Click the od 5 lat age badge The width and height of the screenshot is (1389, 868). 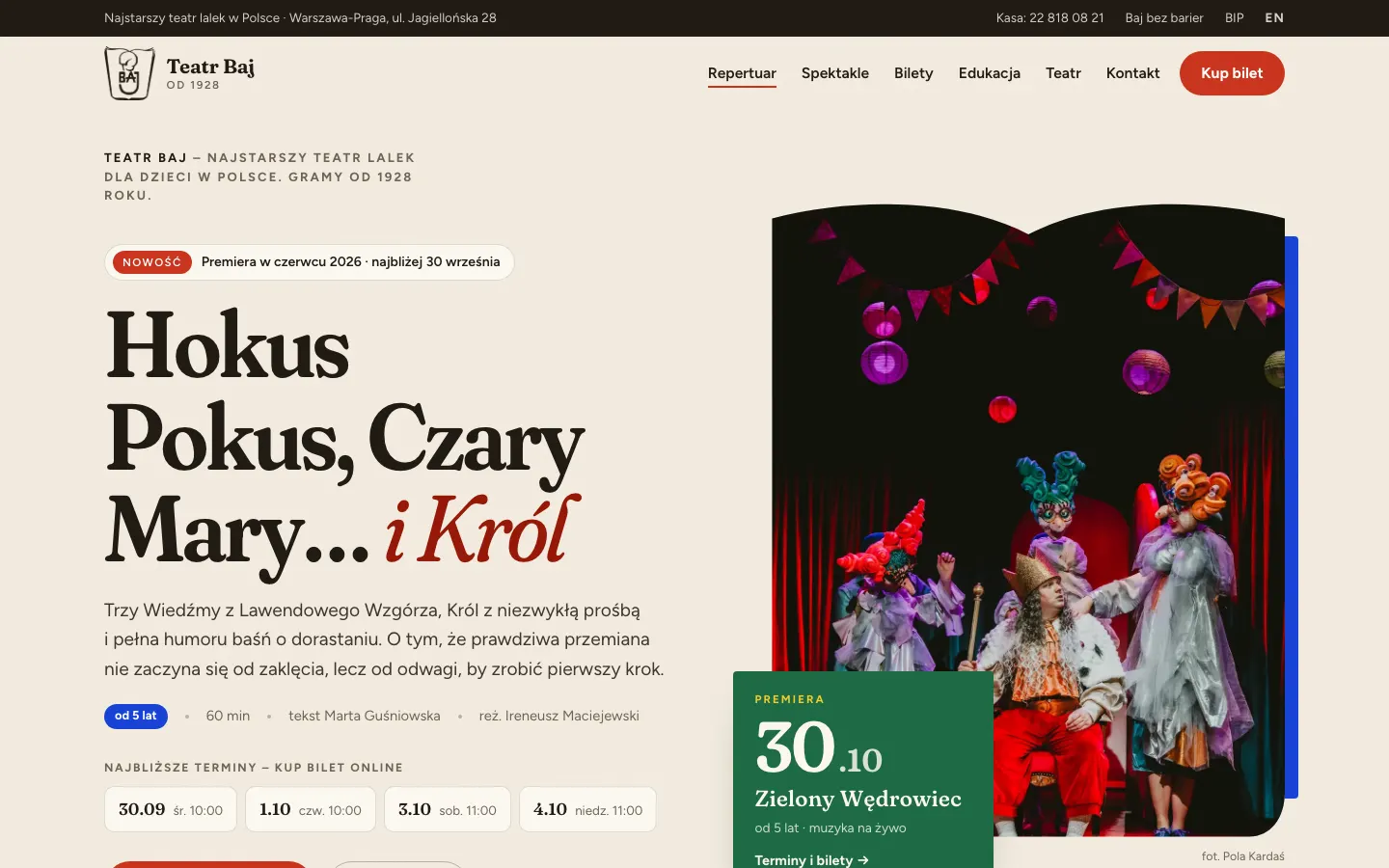(136, 716)
